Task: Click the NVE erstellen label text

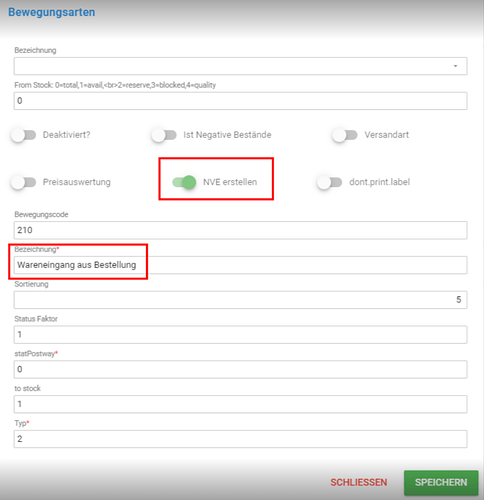Action: pos(230,182)
